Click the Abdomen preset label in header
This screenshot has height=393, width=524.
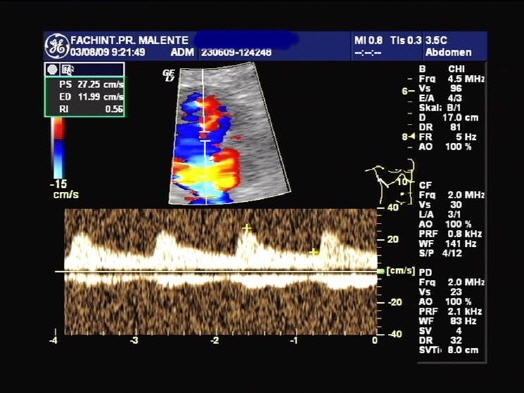point(448,52)
